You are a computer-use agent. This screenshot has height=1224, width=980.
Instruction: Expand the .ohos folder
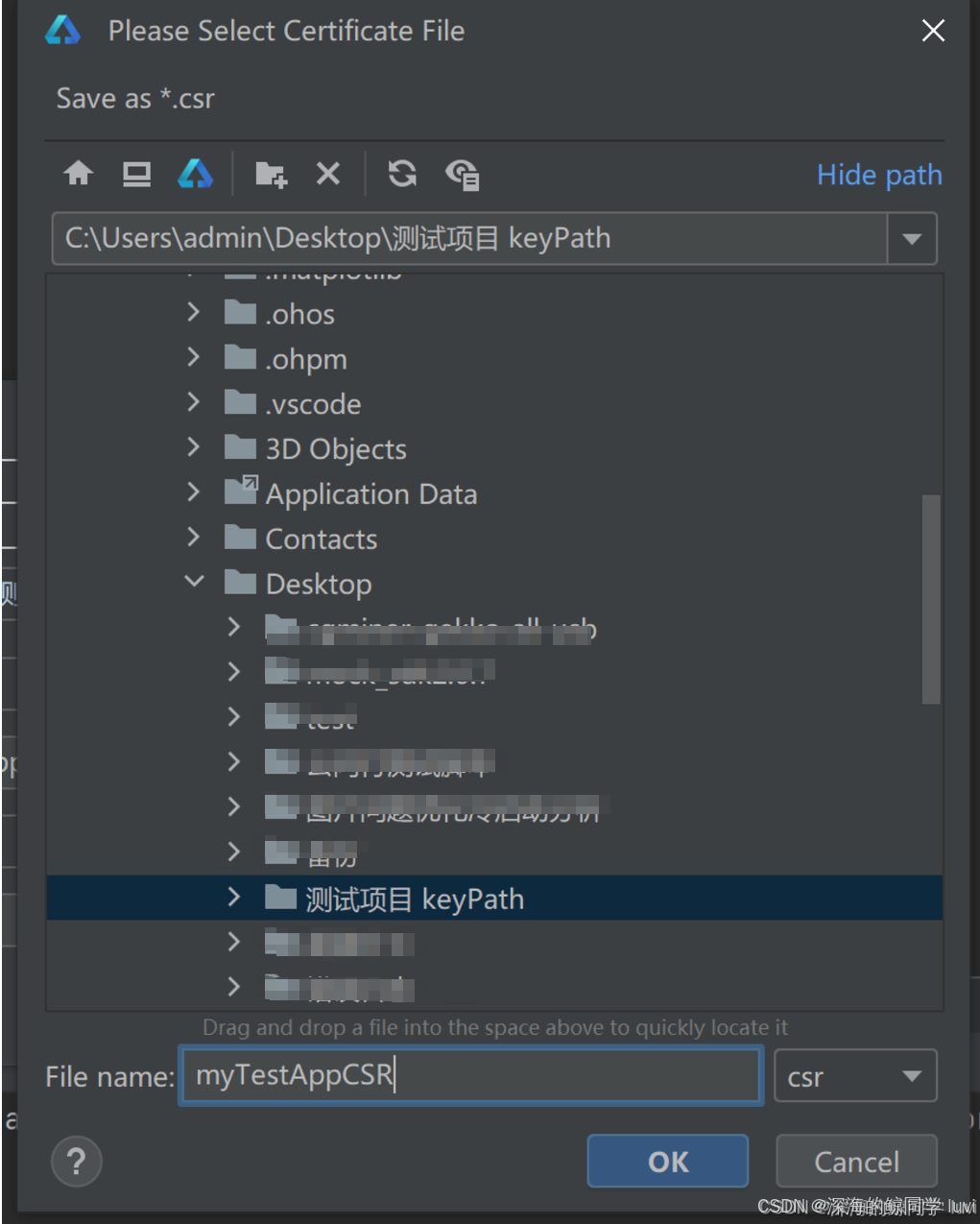[x=194, y=312]
